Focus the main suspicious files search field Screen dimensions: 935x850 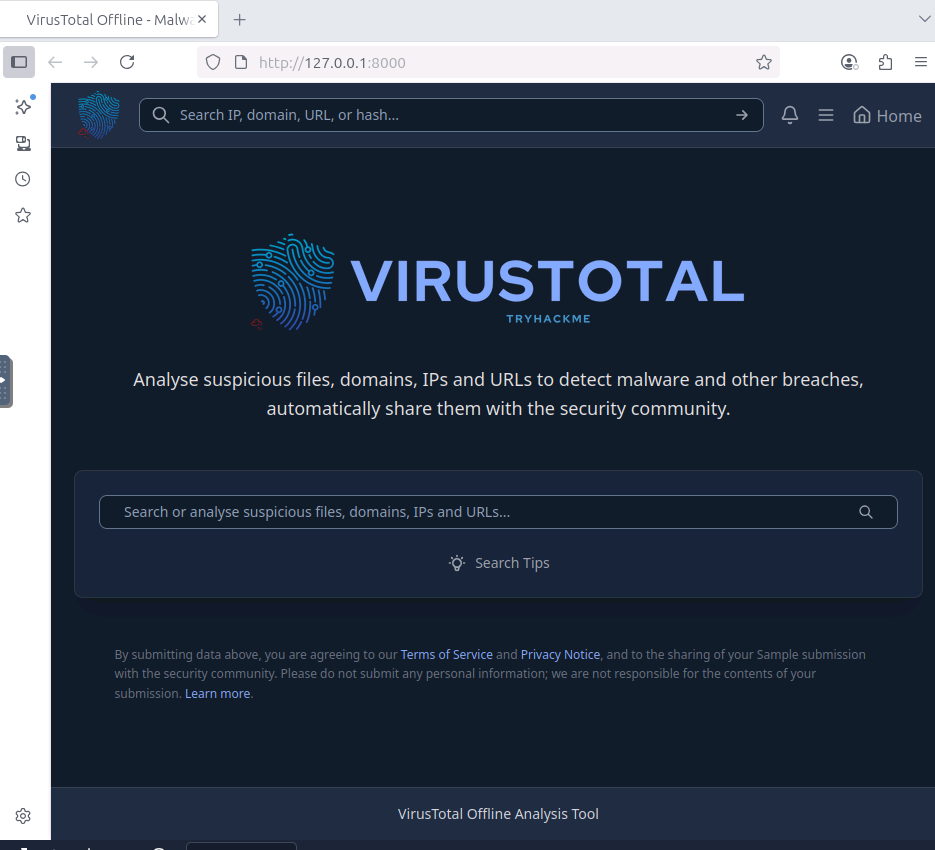click(x=480, y=512)
